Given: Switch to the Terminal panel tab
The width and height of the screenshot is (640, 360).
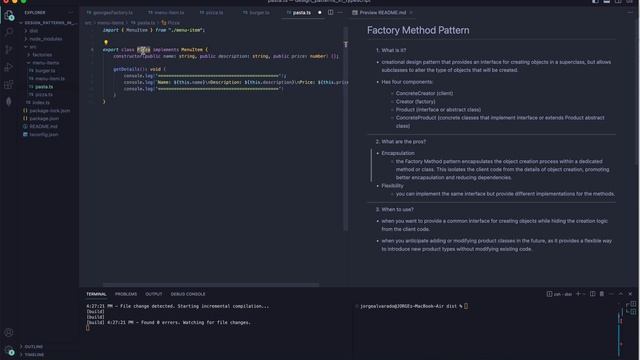Looking at the screenshot, I should coord(96,294).
